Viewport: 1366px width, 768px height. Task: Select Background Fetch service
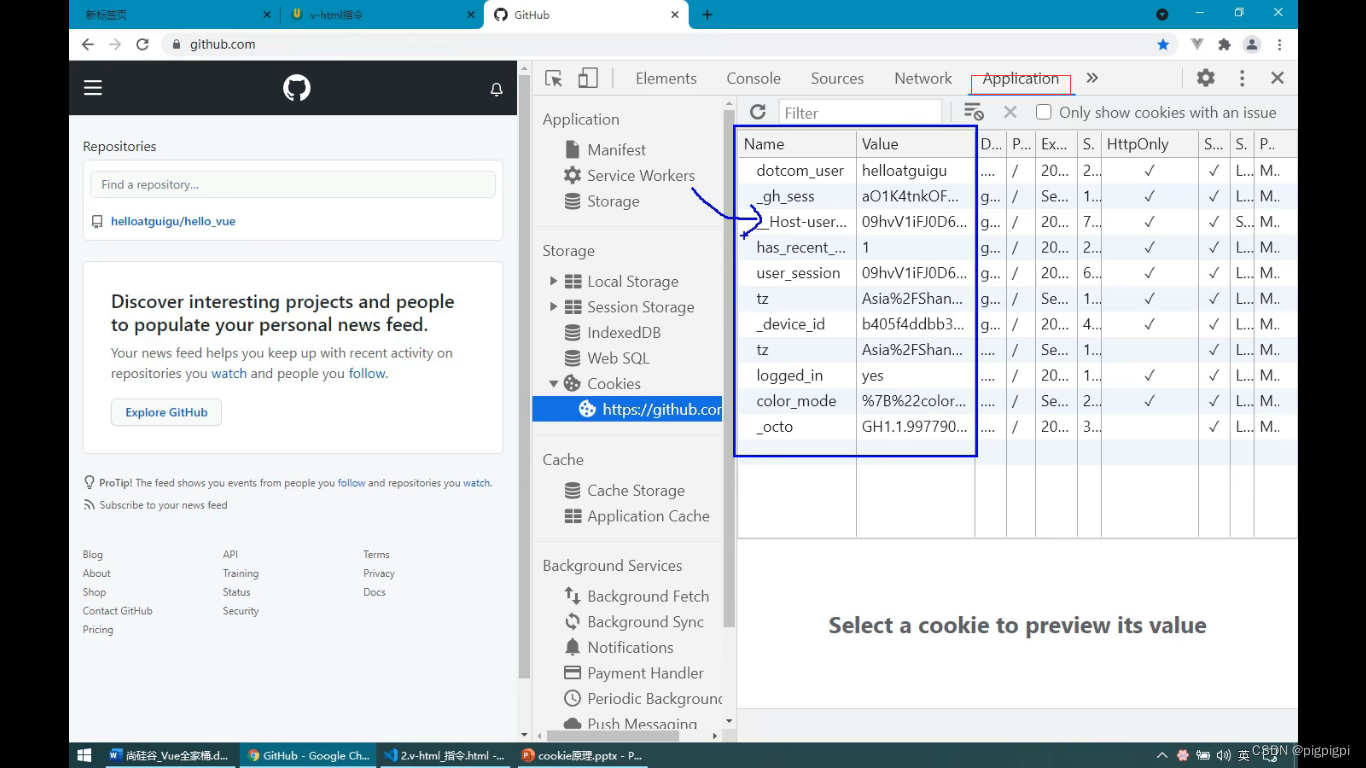tap(648, 596)
